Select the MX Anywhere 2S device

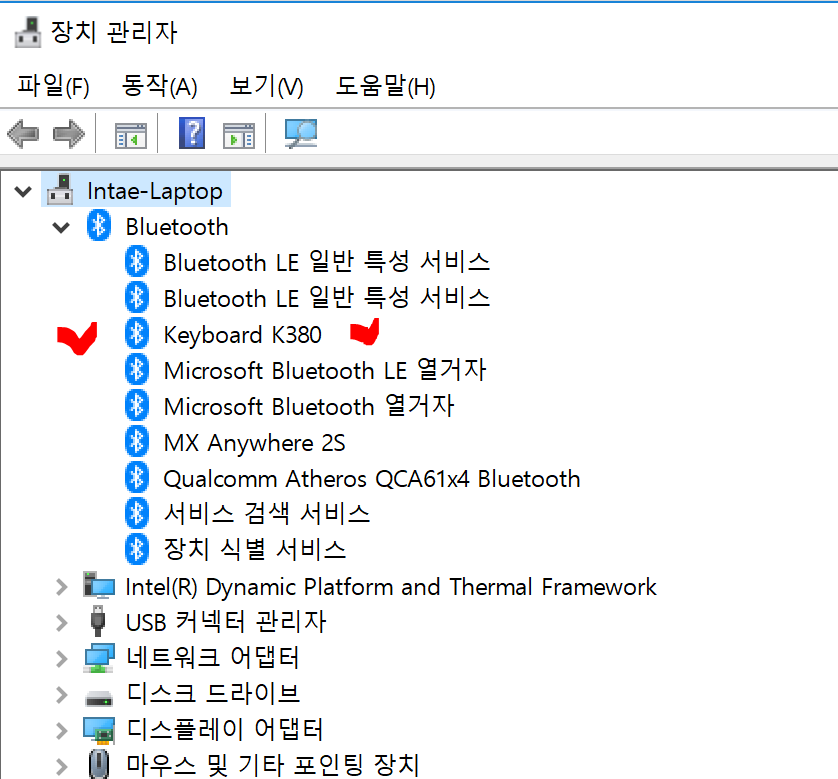point(254,443)
